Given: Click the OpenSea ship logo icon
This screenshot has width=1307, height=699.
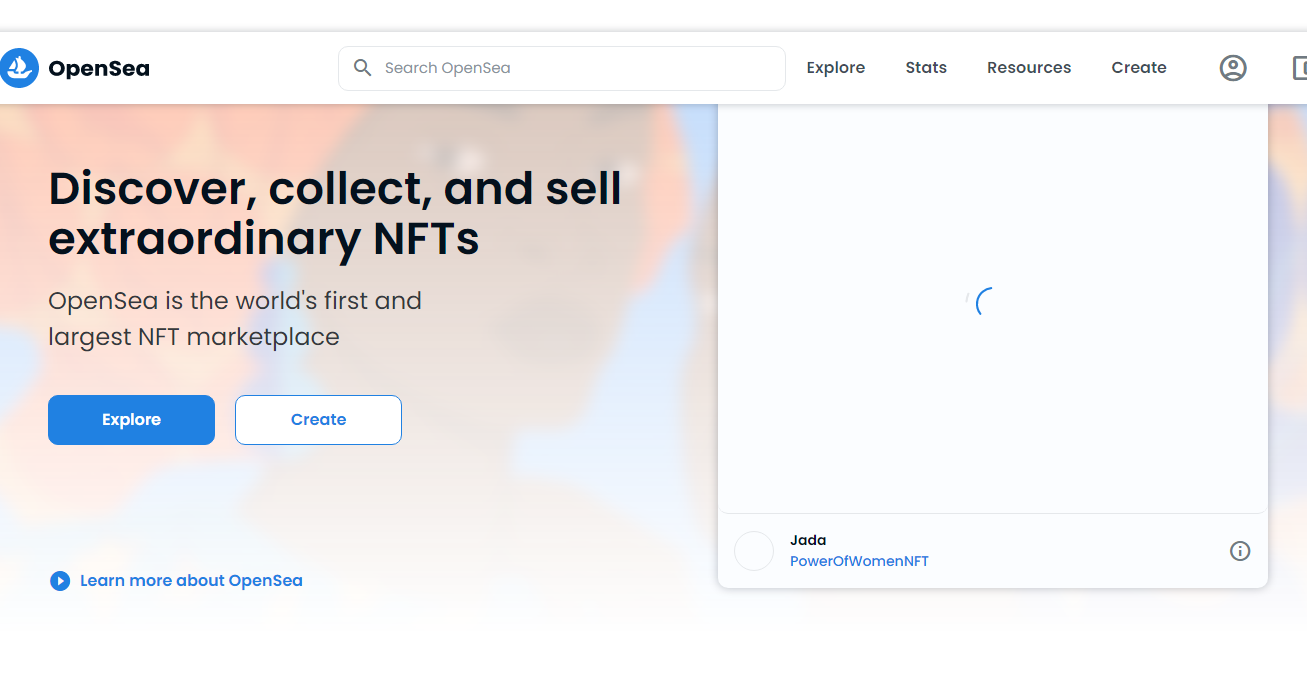Looking at the screenshot, I should 18,68.
